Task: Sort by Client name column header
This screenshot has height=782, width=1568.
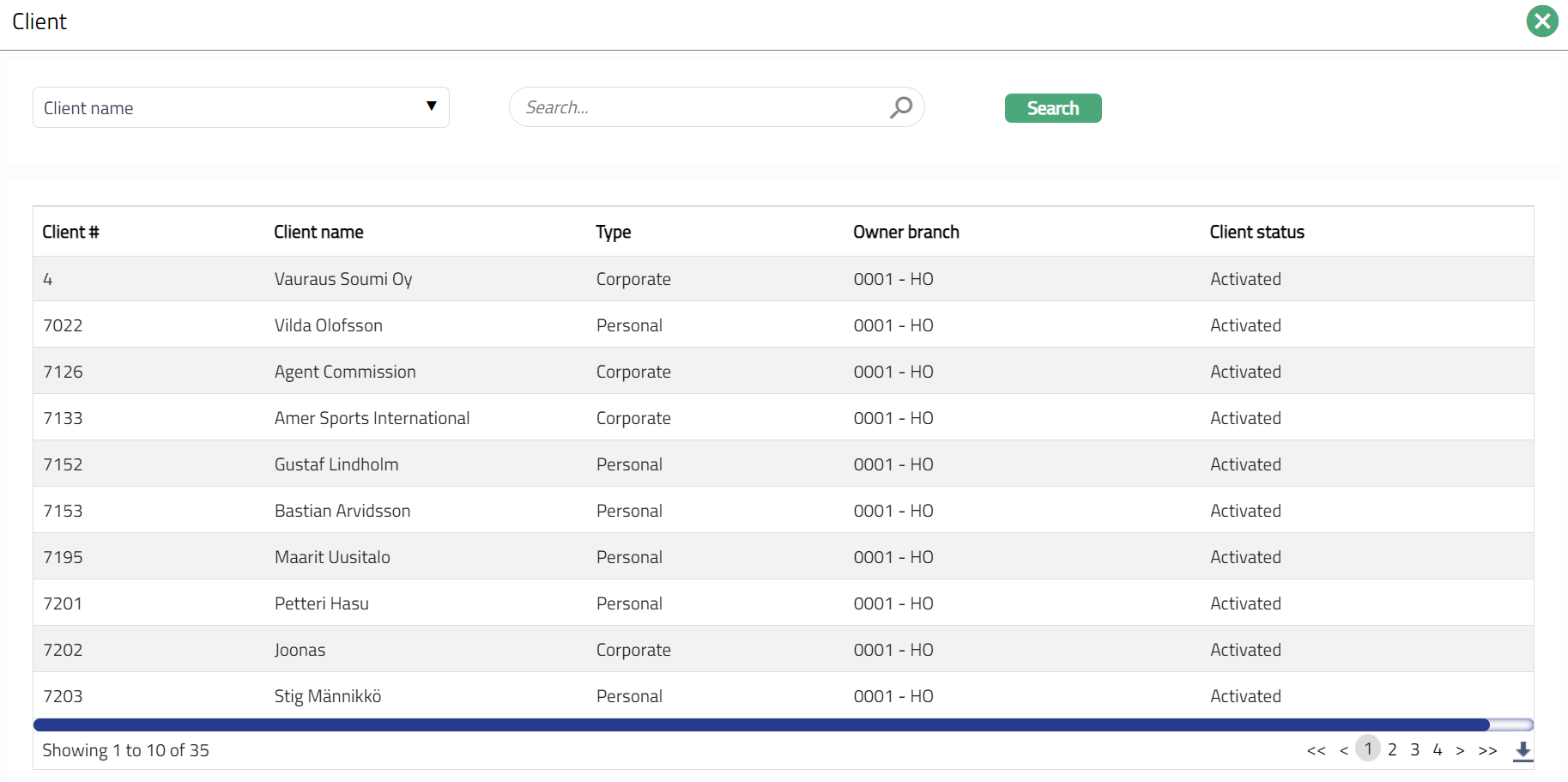Action: tap(318, 232)
